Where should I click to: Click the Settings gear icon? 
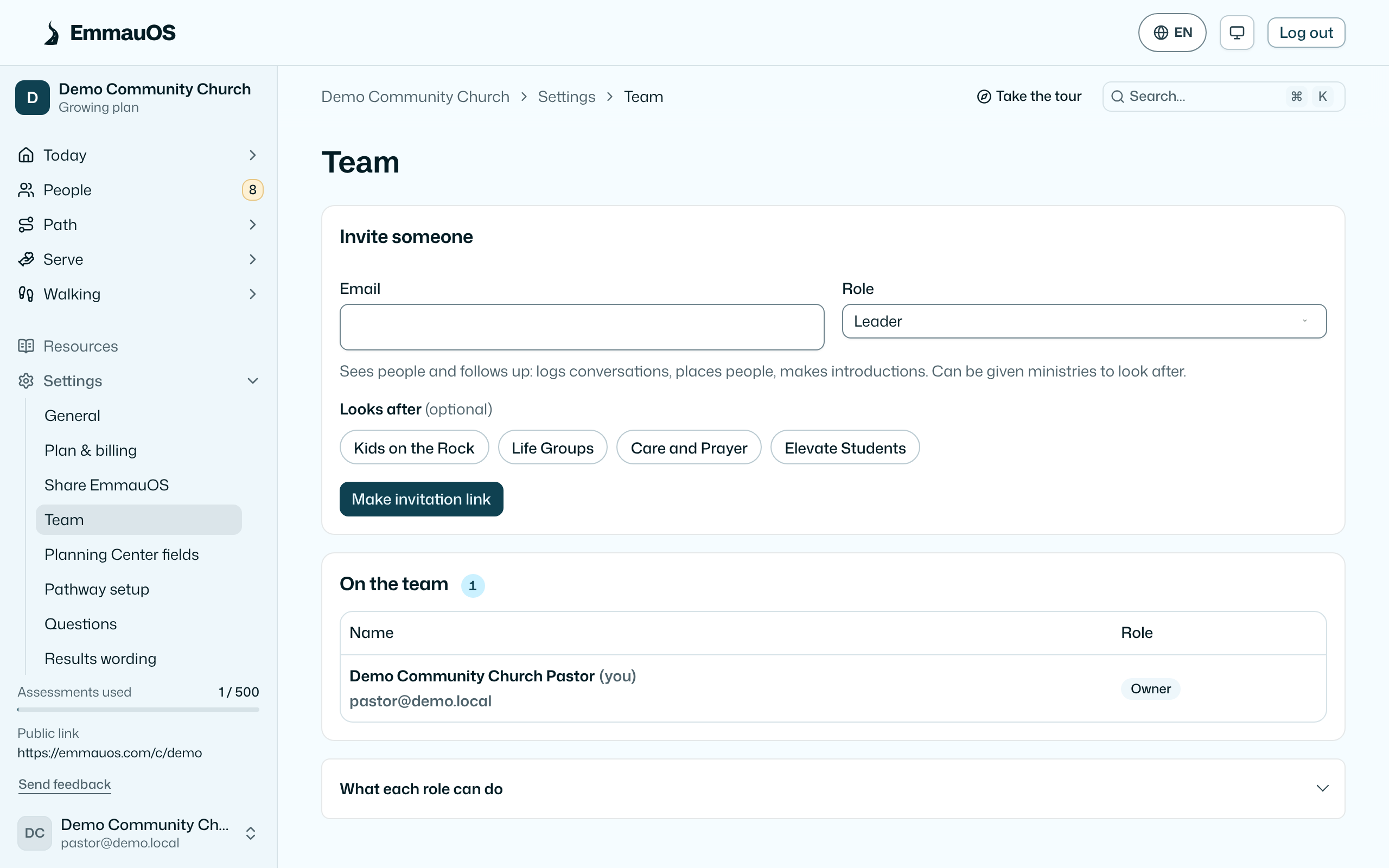(x=26, y=381)
